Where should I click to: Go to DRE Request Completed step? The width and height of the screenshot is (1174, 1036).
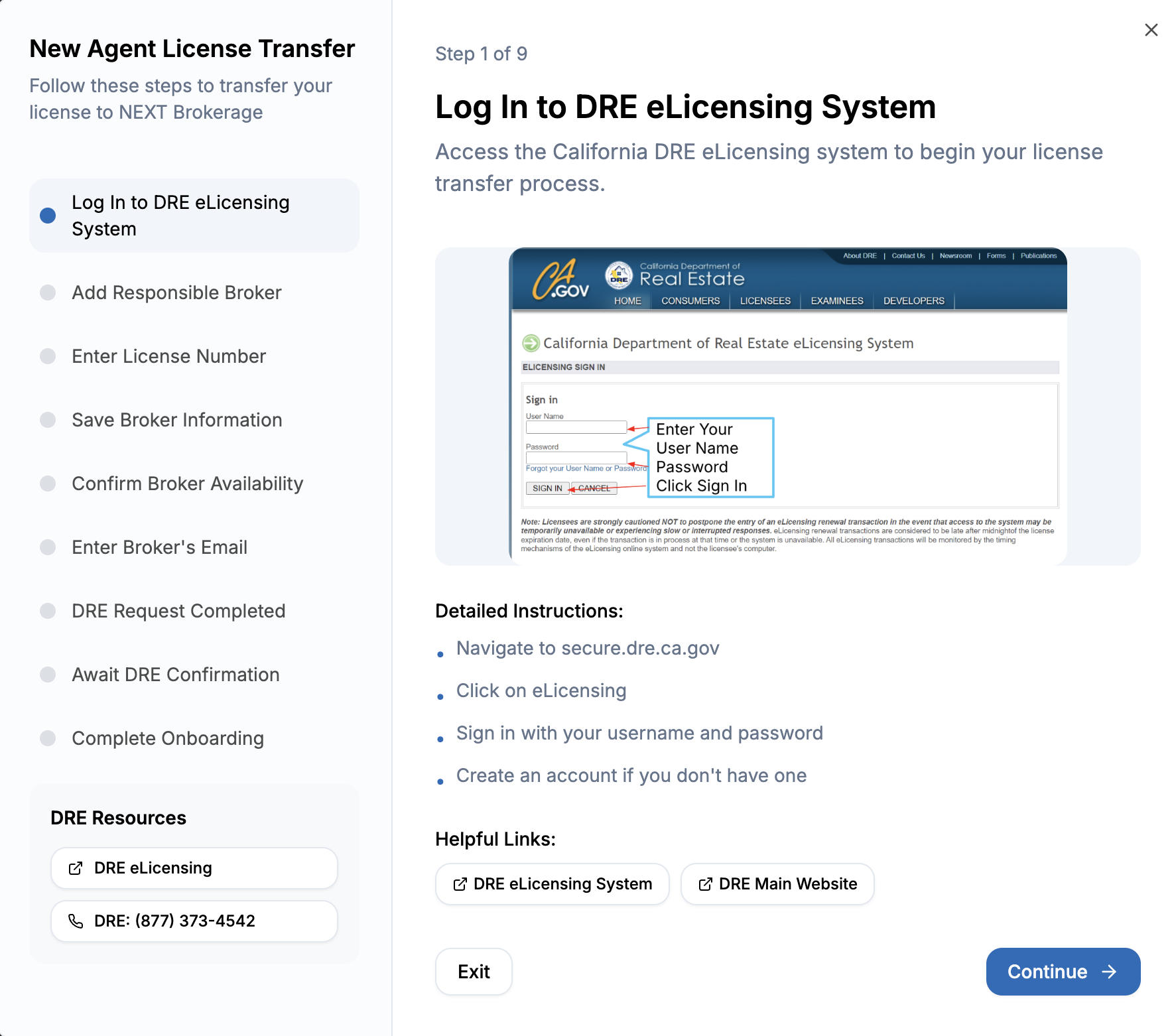(194, 611)
